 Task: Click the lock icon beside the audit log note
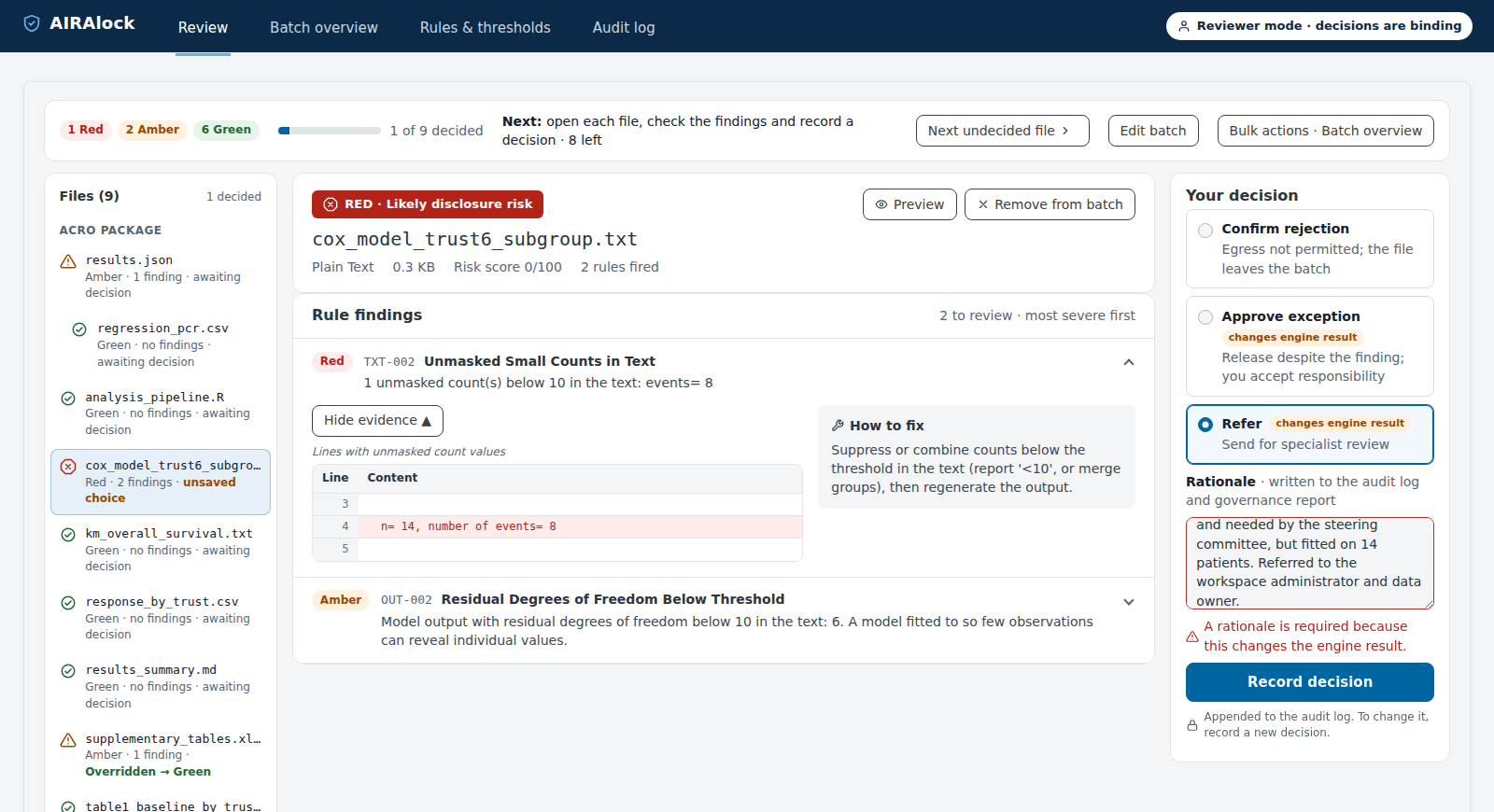(1192, 725)
